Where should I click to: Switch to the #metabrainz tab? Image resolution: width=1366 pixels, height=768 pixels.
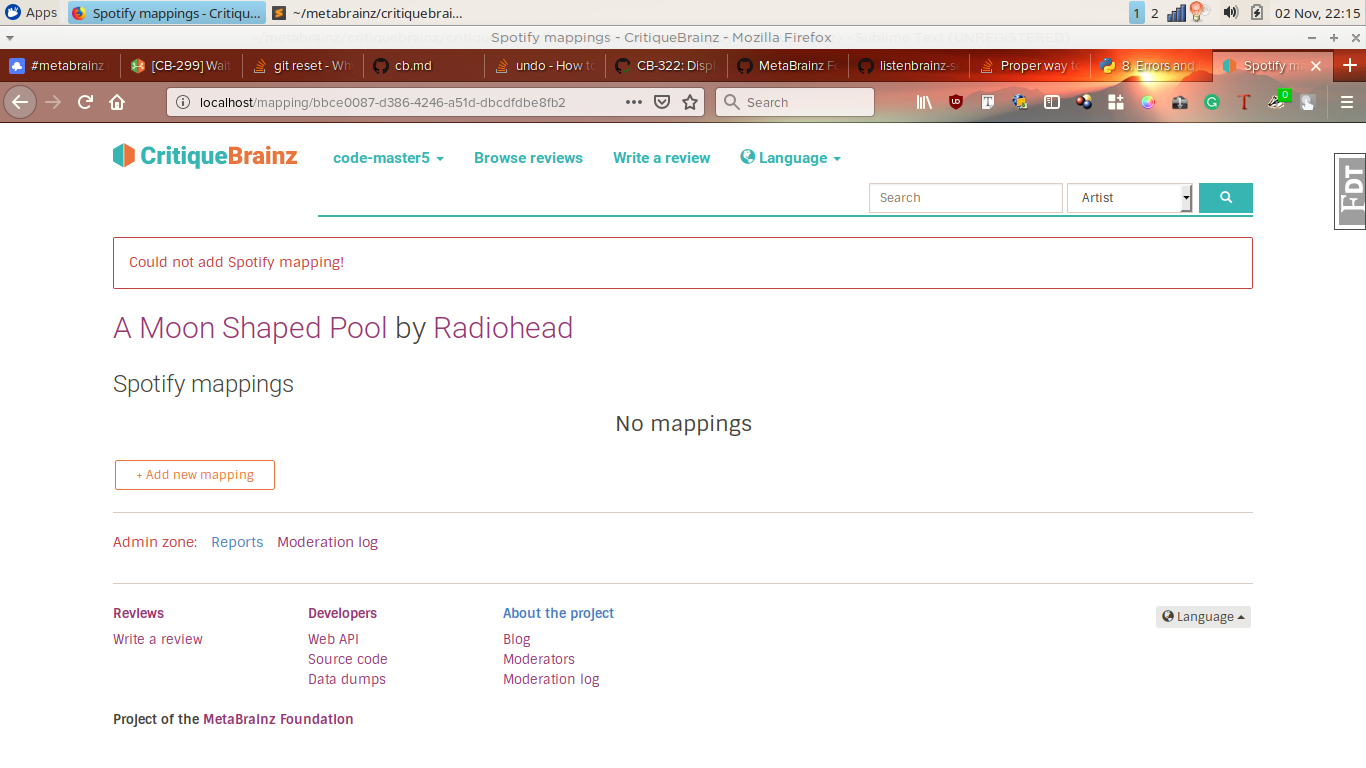click(x=61, y=65)
